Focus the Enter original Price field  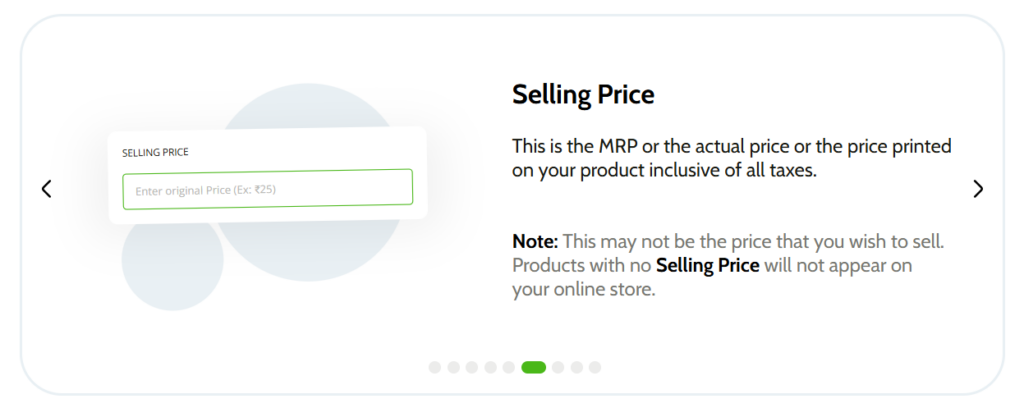point(268,189)
